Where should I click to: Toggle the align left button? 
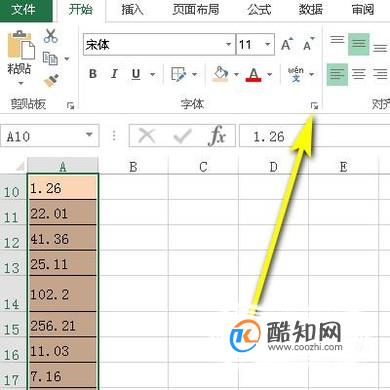coord(337,74)
